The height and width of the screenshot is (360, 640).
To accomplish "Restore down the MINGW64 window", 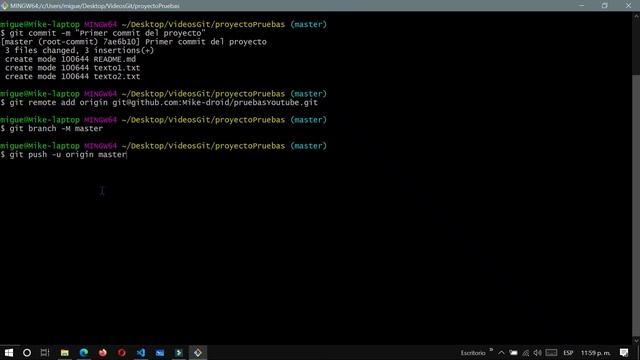I will [x=604, y=5].
